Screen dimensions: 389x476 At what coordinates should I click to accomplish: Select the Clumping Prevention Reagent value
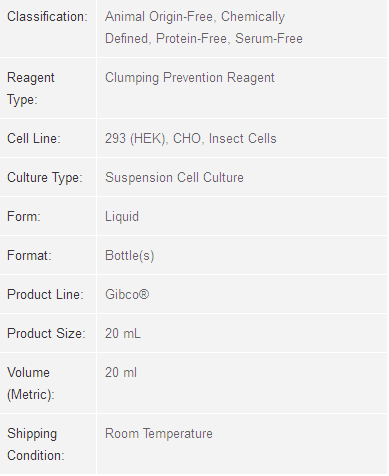(190, 78)
